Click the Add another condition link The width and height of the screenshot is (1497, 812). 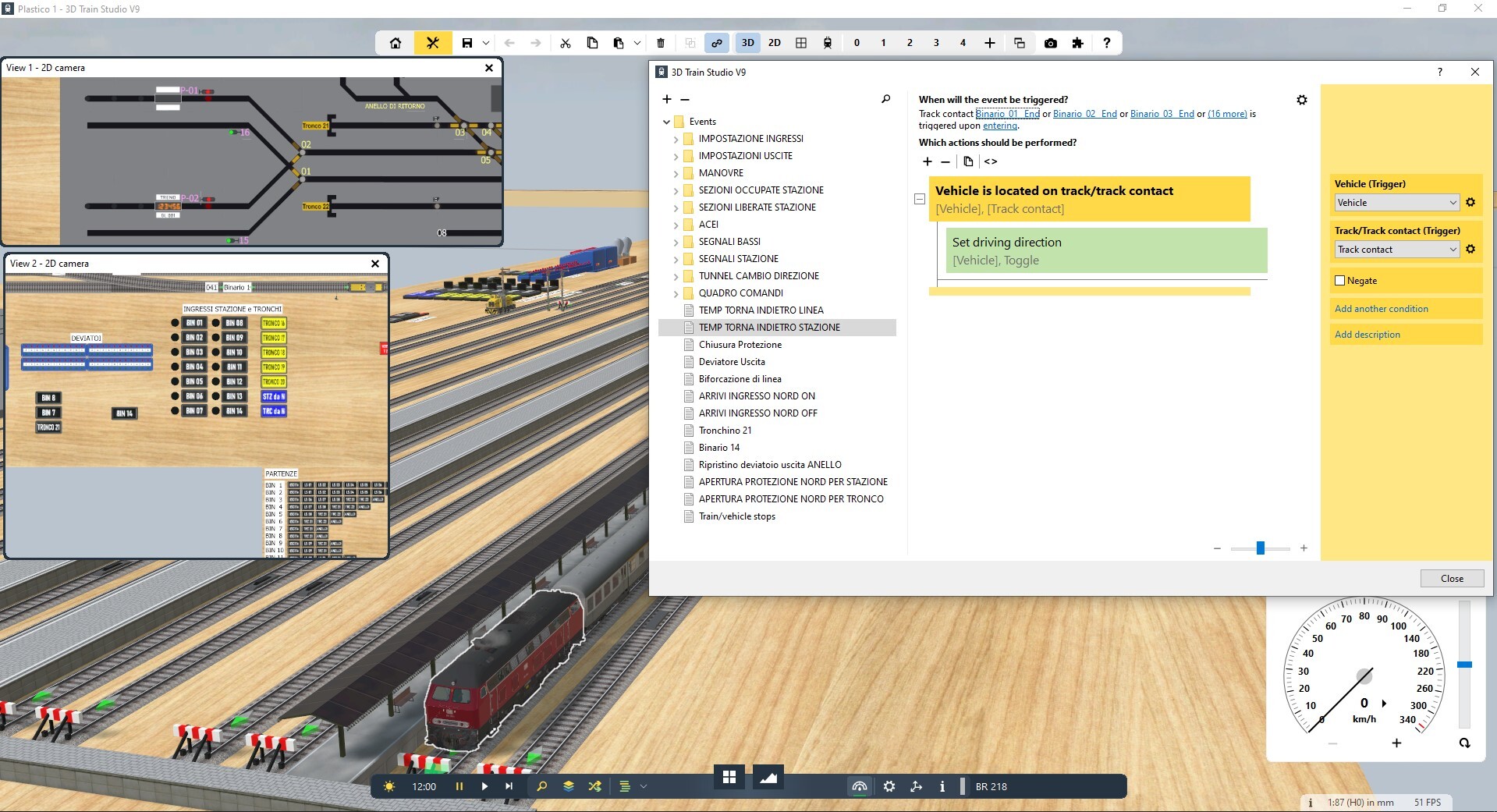tap(1381, 309)
